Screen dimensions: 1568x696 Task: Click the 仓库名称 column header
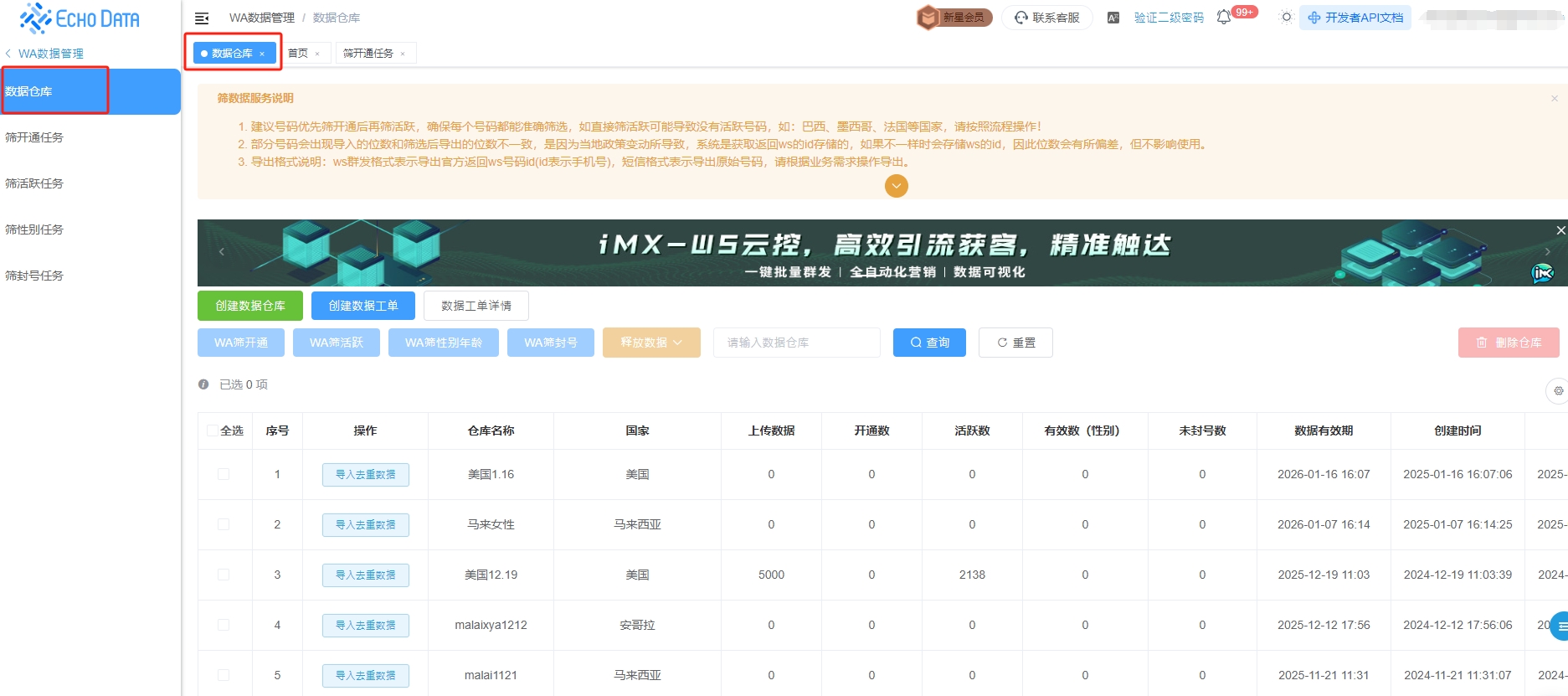(491, 430)
